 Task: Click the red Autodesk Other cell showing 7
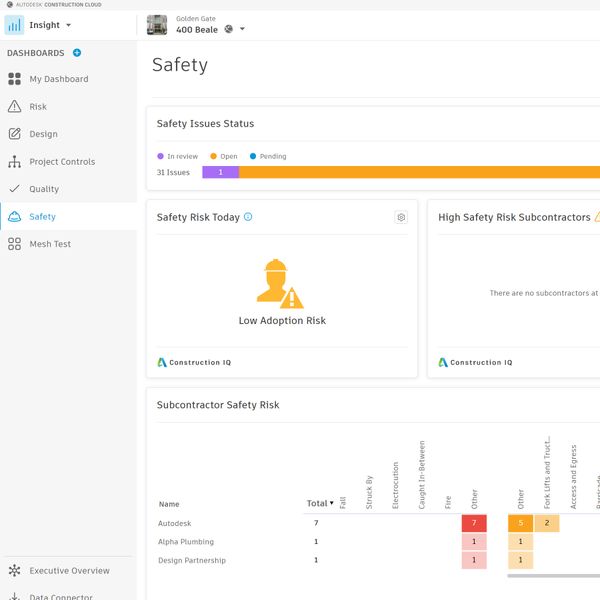[474, 523]
